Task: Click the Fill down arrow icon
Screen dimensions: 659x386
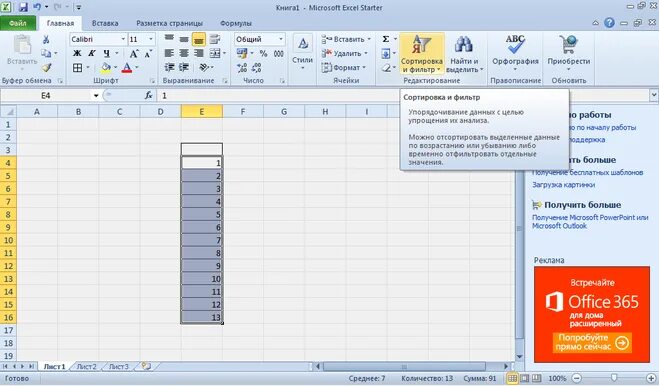Action: click(x=386, y=53)
